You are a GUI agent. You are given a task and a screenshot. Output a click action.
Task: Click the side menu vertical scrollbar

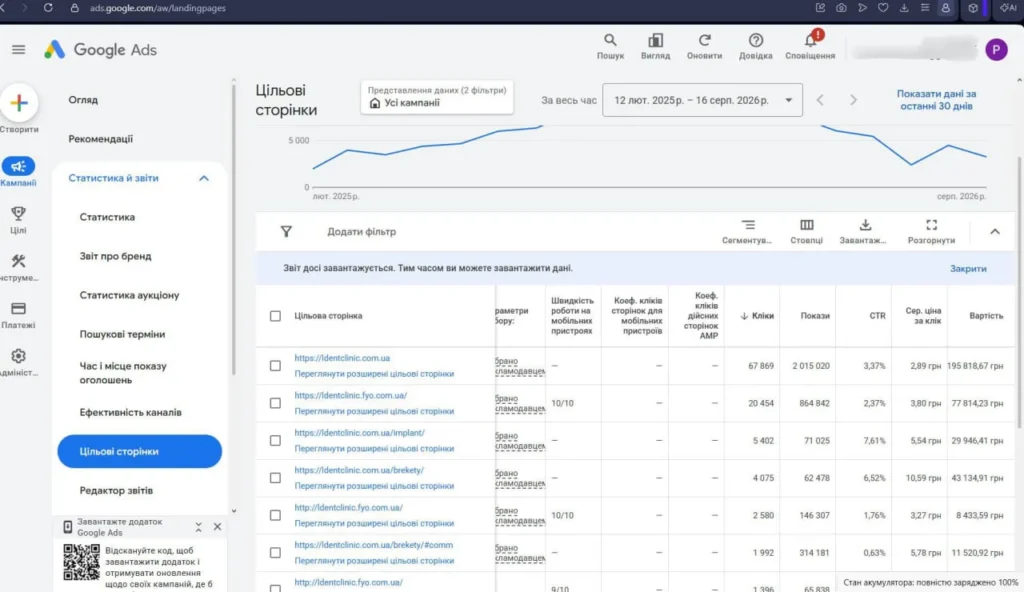click(234, 229)
